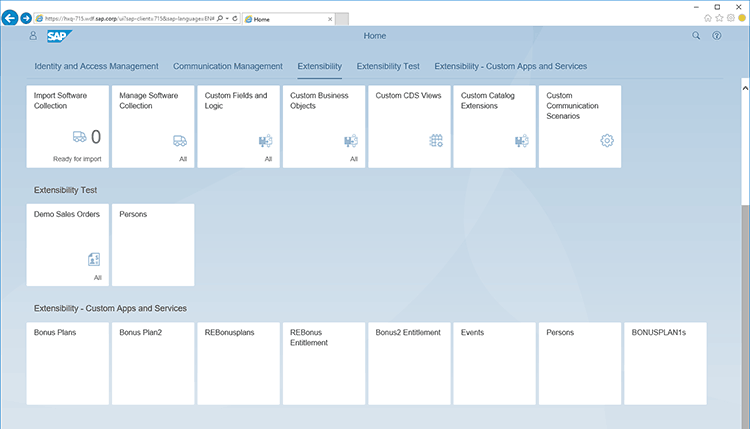This screenshot has height=429, width=750.
Task: Open browser tools gear icon
Action: coord(731,18)
